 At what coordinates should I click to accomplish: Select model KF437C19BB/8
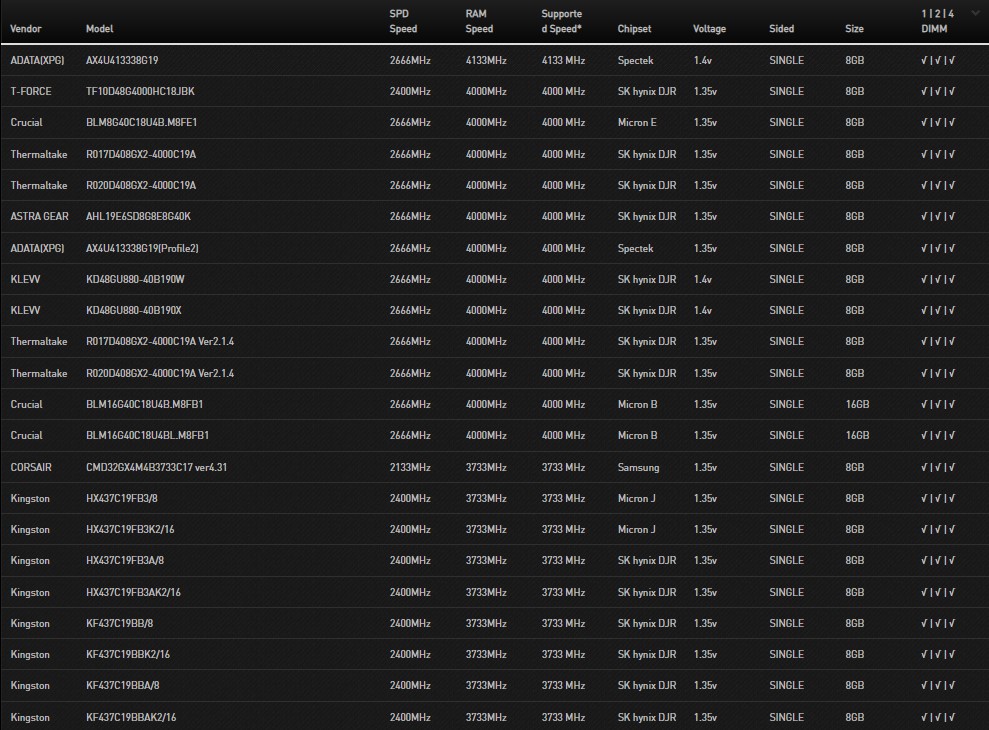tap(119, 623)
